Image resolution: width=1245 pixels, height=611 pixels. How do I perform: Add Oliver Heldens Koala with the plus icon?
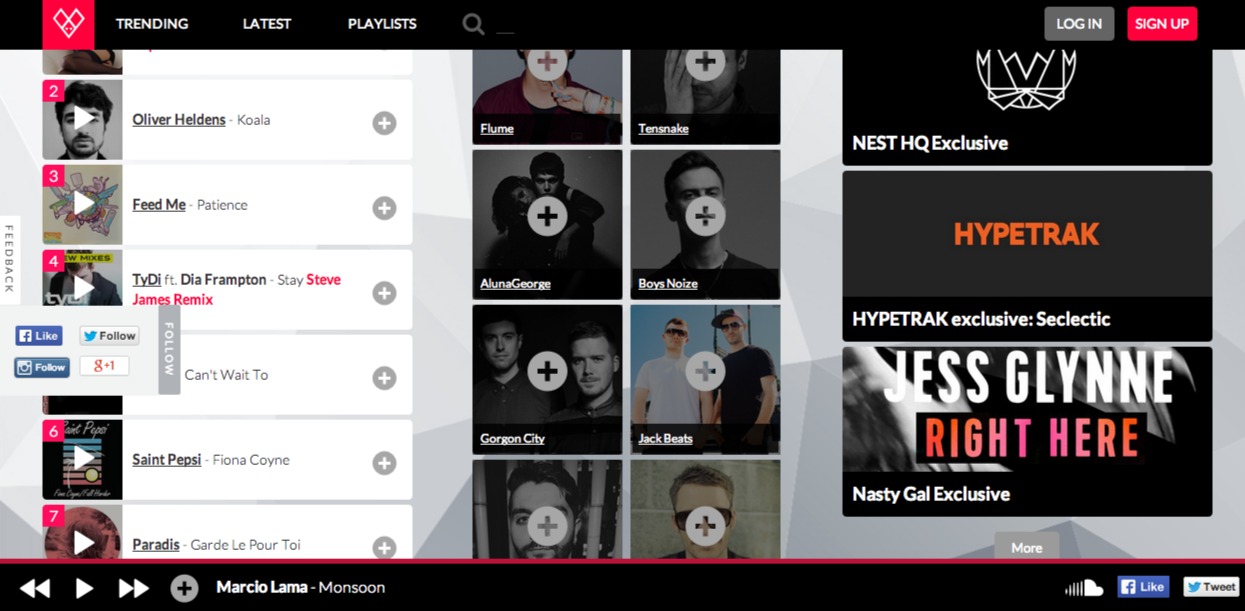[x=384, y=123]
